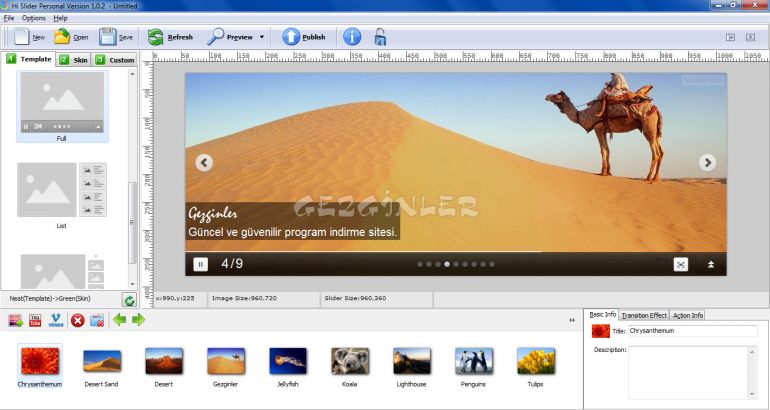Click the template list scrollbar

(x=132, y=222)
